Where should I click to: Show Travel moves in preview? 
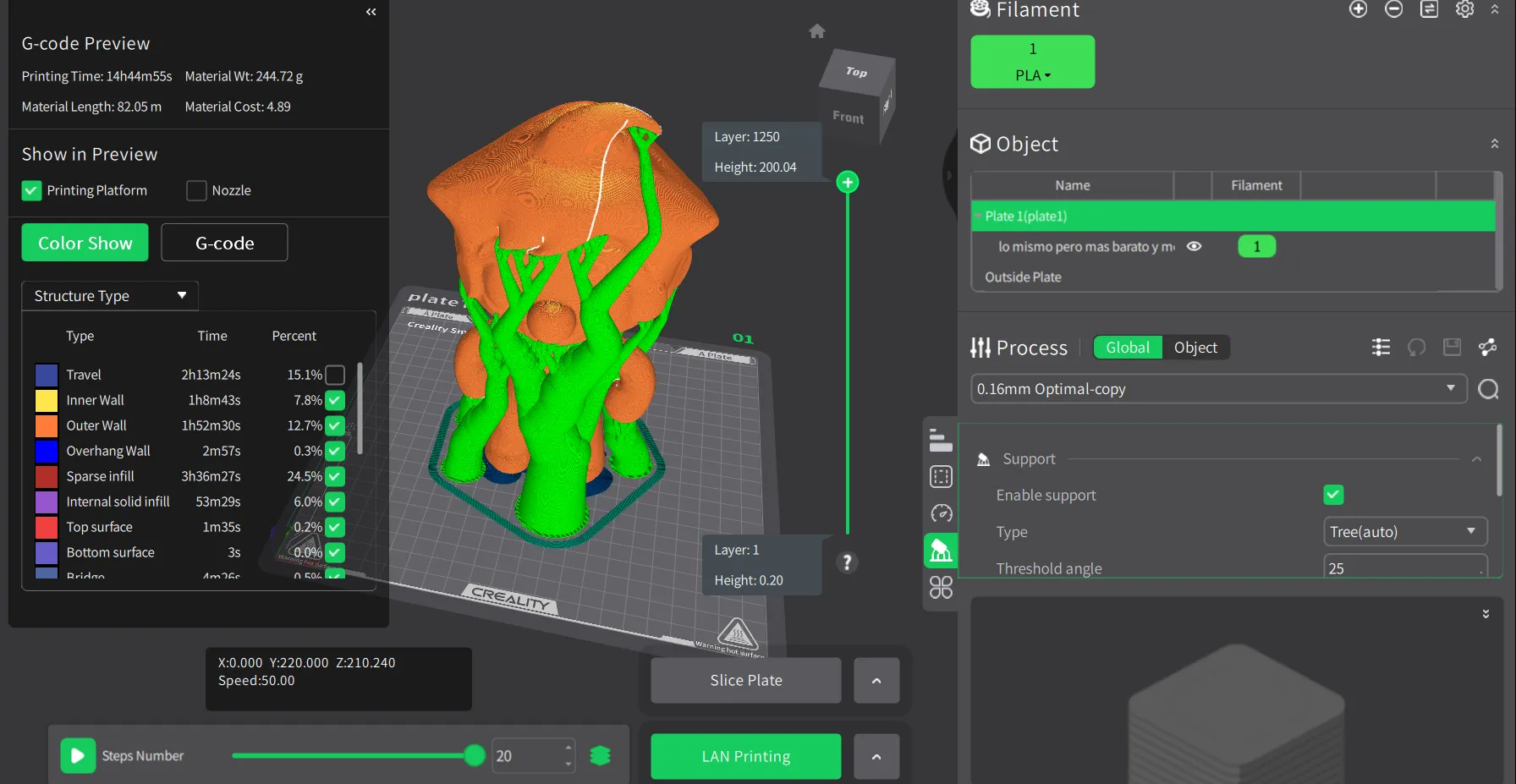click(x=335, y=375)
